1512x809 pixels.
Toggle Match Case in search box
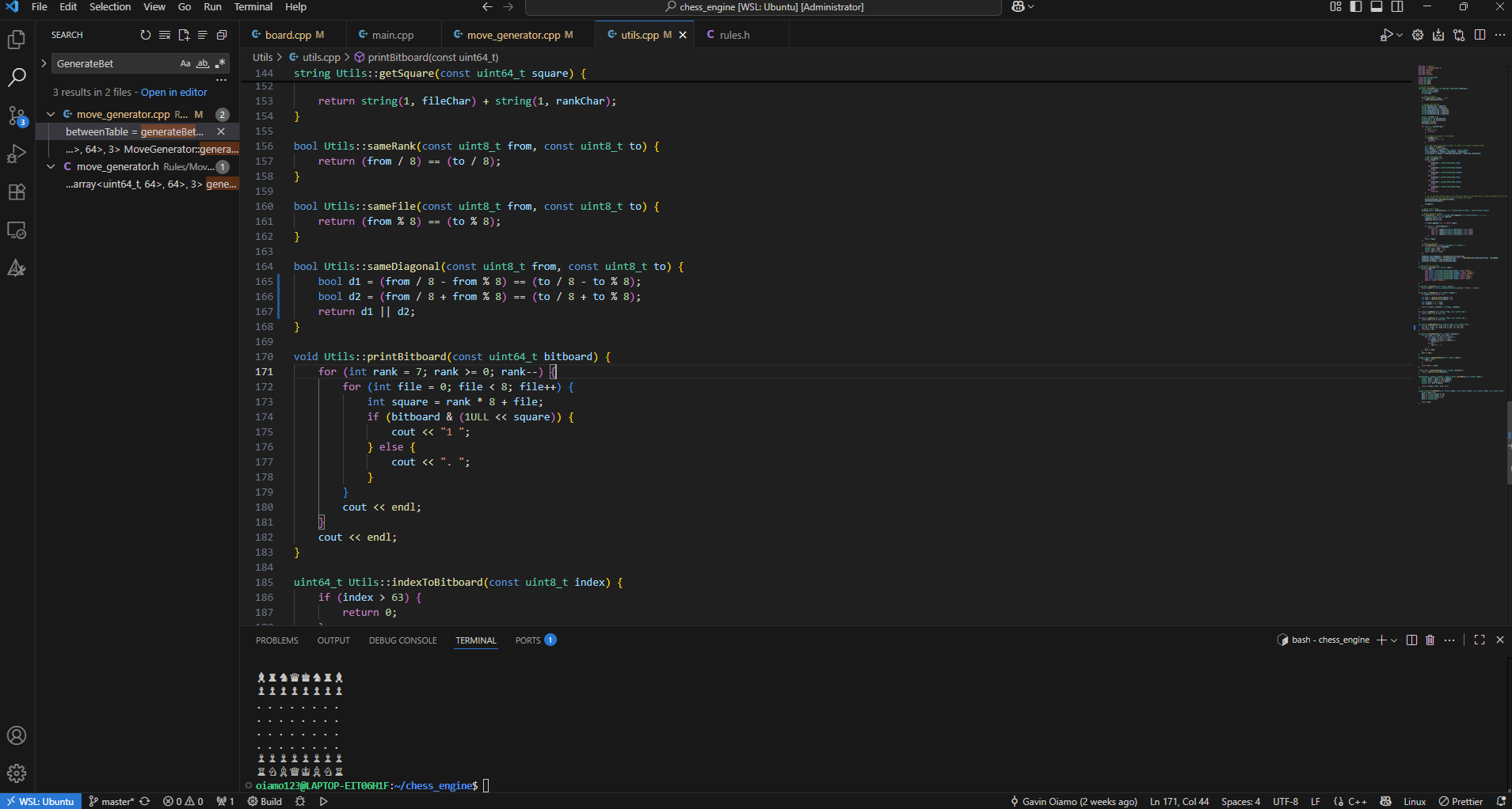pos(185,63)
